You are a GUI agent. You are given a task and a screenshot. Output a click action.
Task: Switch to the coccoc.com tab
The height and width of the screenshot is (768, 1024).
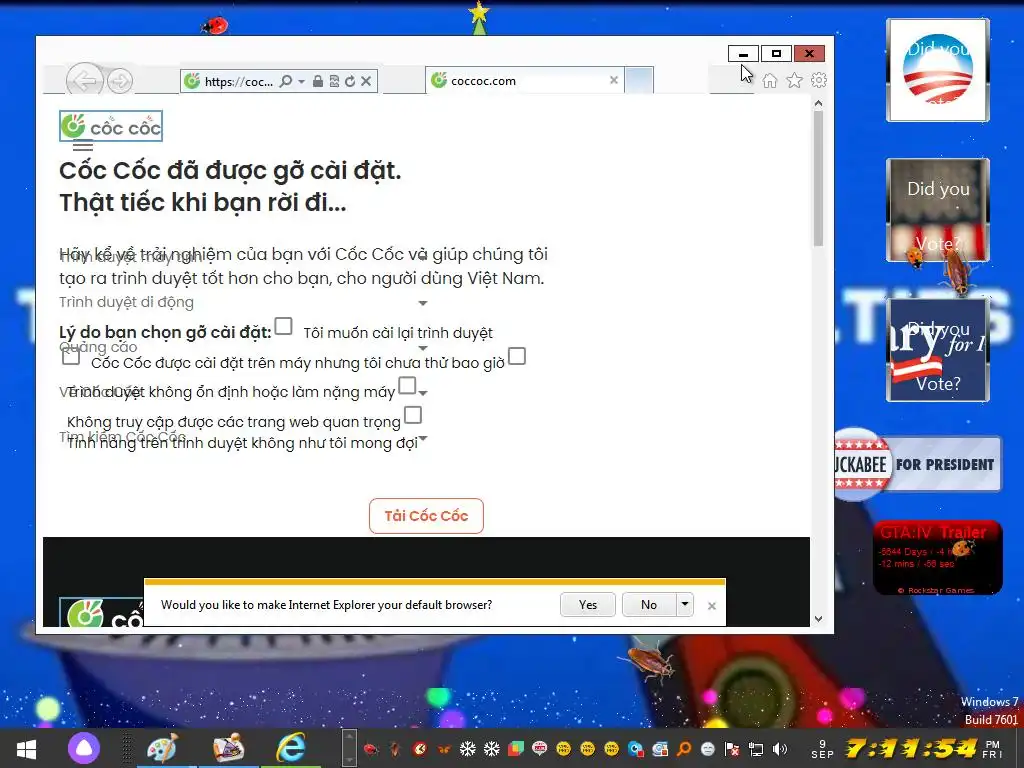click(x=522, y=80)
